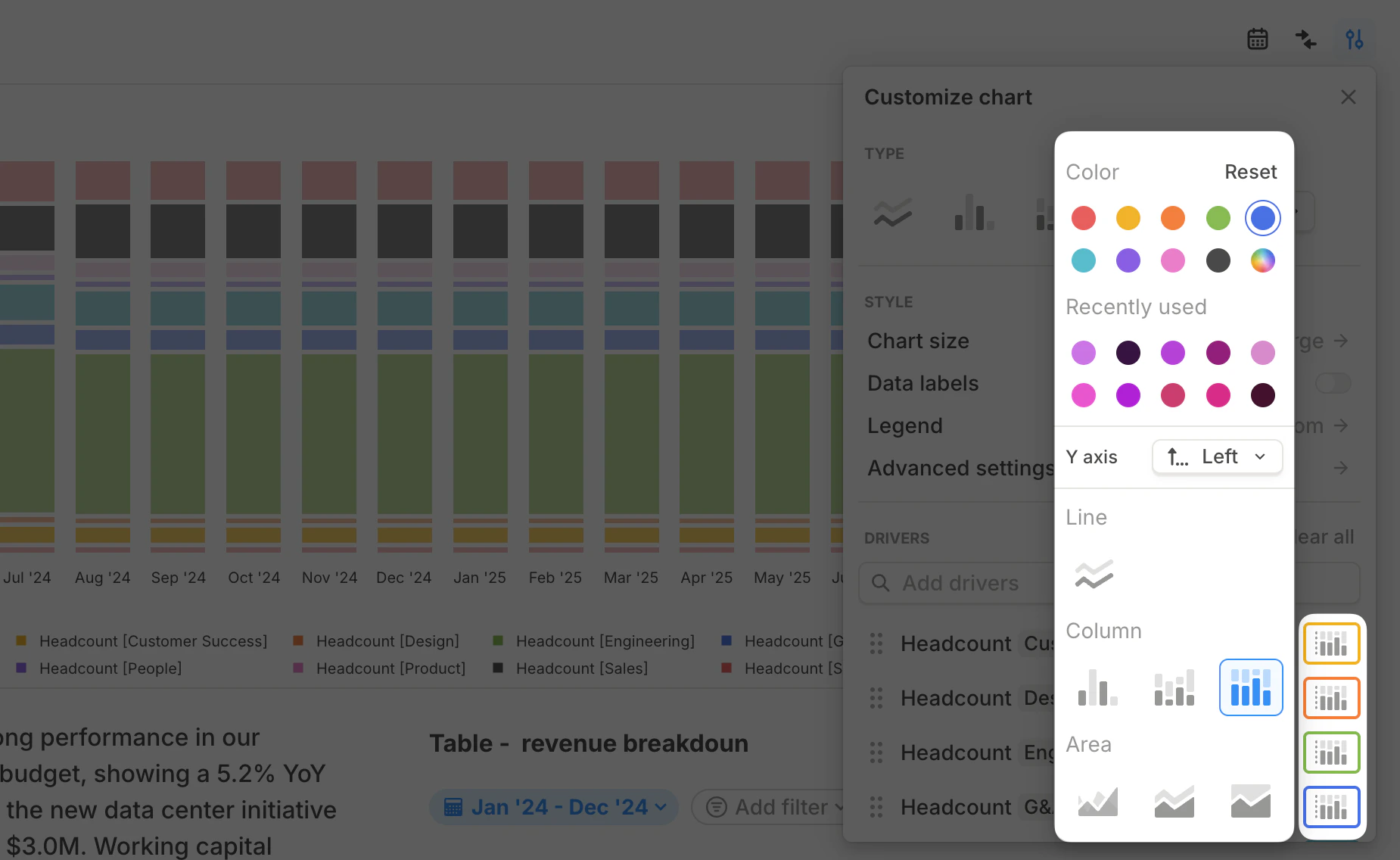Click the Oct '24 stacked column

pos(254,357)
